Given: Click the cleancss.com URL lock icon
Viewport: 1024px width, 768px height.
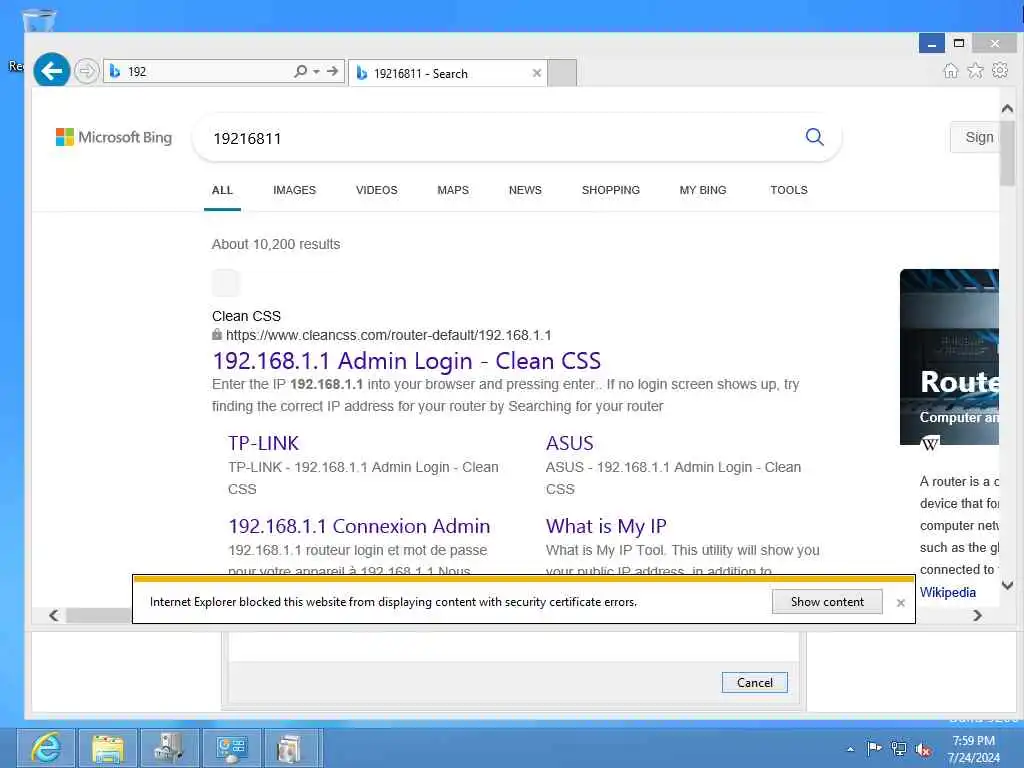Looking at the screenshot, I should (217, 334).
